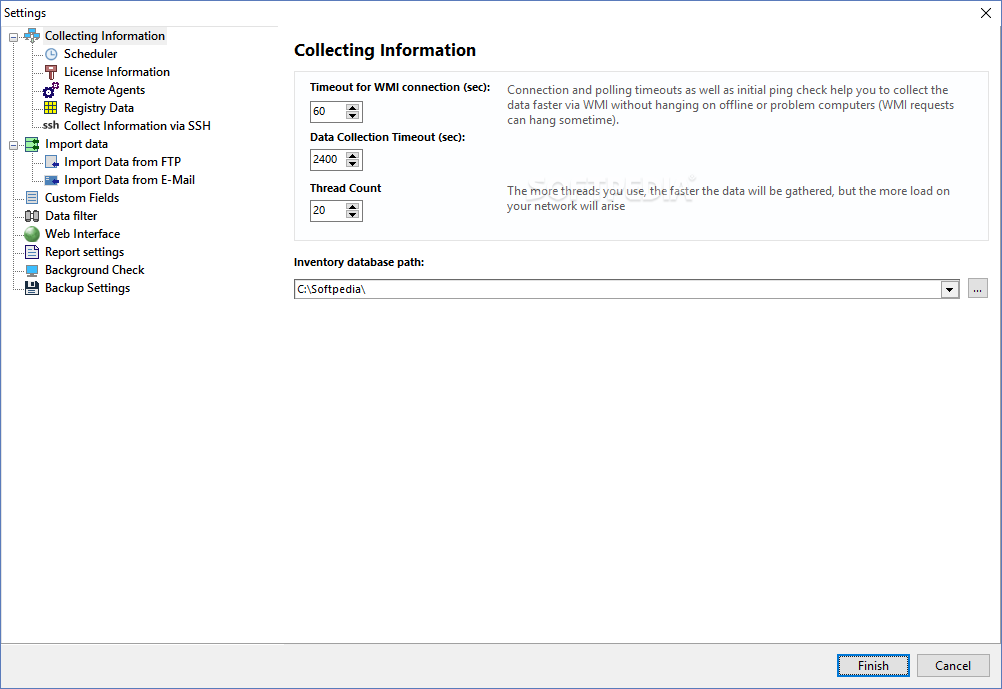This screenshot has width=1002, height=689.
Task: Click the Import data icon
Action: [32, 144]
